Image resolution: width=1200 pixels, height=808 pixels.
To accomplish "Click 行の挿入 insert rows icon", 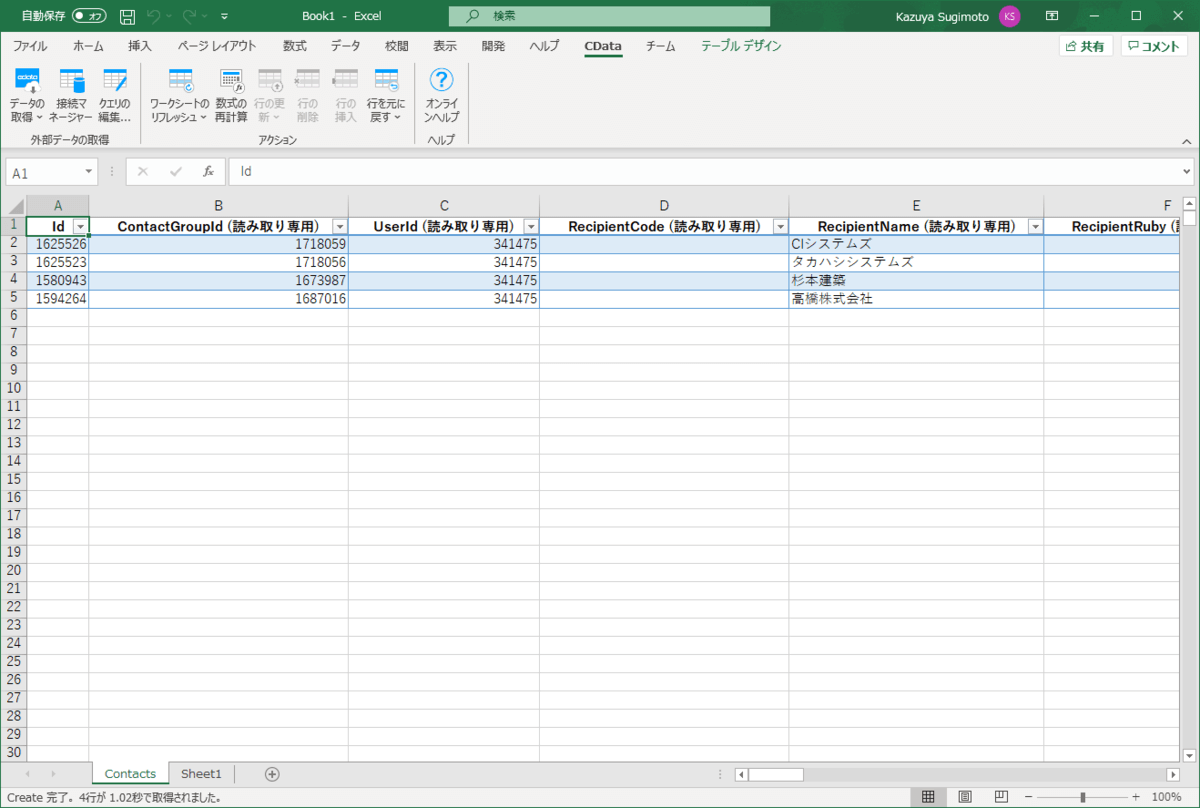I will pos(345,82).
